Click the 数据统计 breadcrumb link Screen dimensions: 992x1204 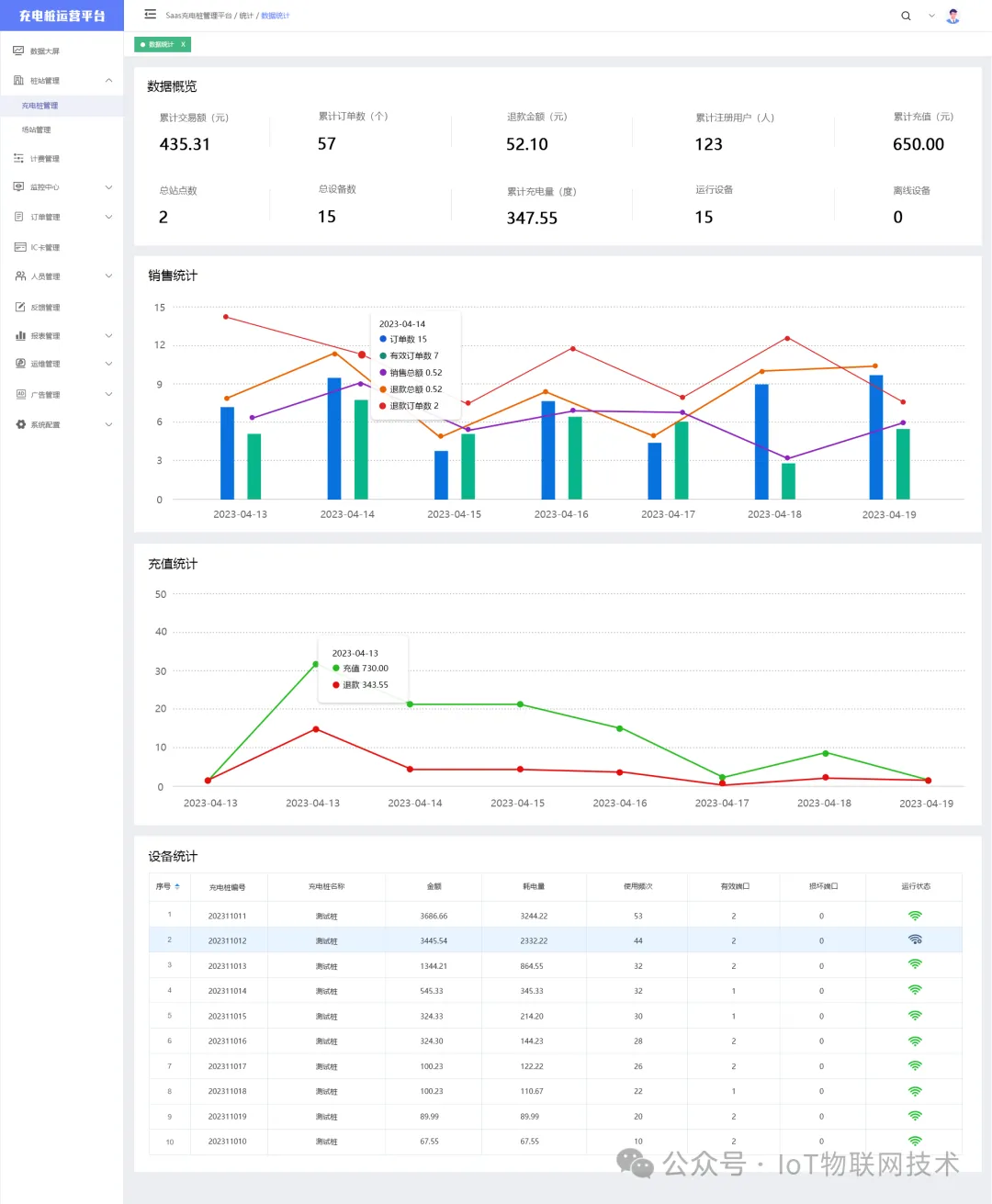tap(275, 16)
